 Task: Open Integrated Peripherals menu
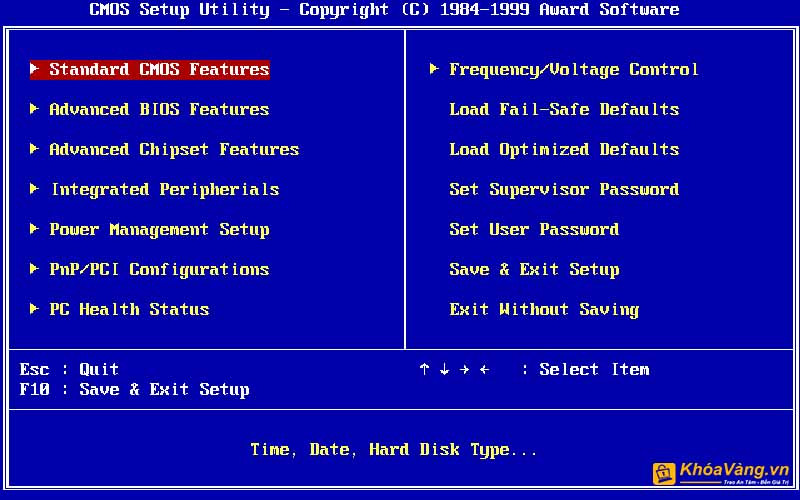tap(165, 190)
